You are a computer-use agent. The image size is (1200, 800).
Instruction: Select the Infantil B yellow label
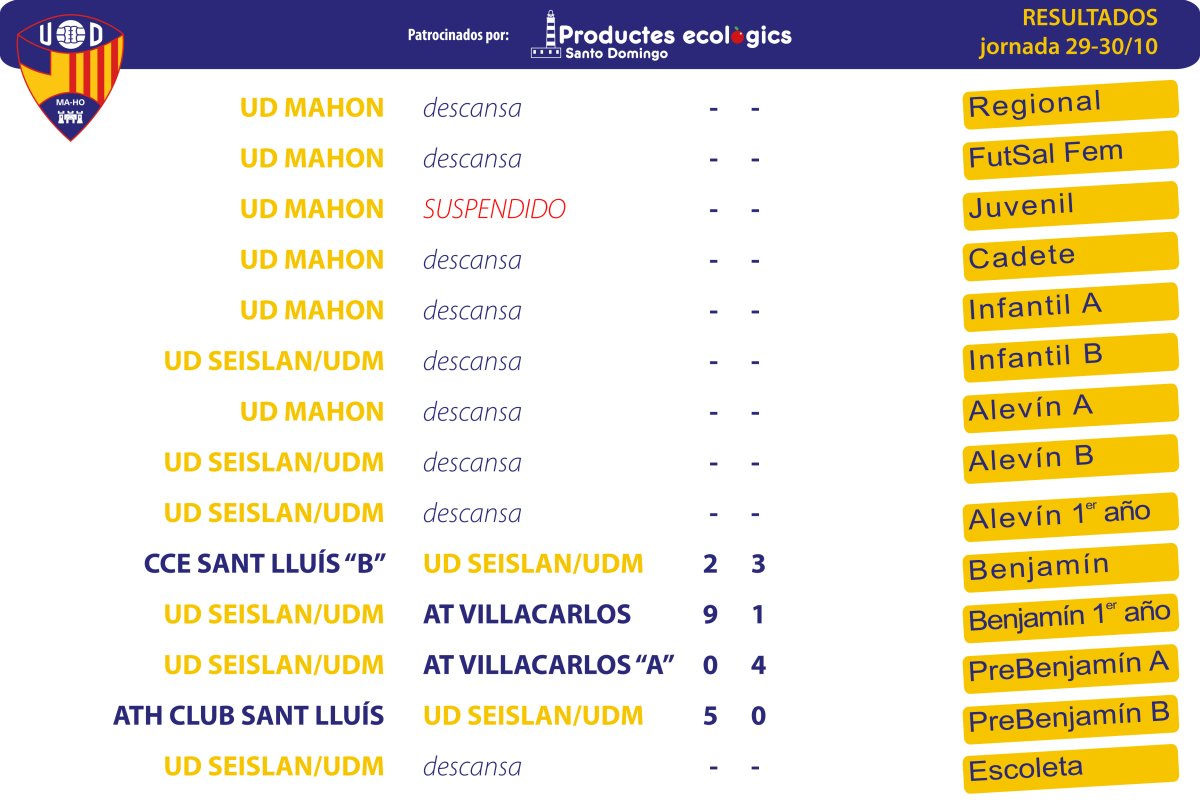point(1071,358)
